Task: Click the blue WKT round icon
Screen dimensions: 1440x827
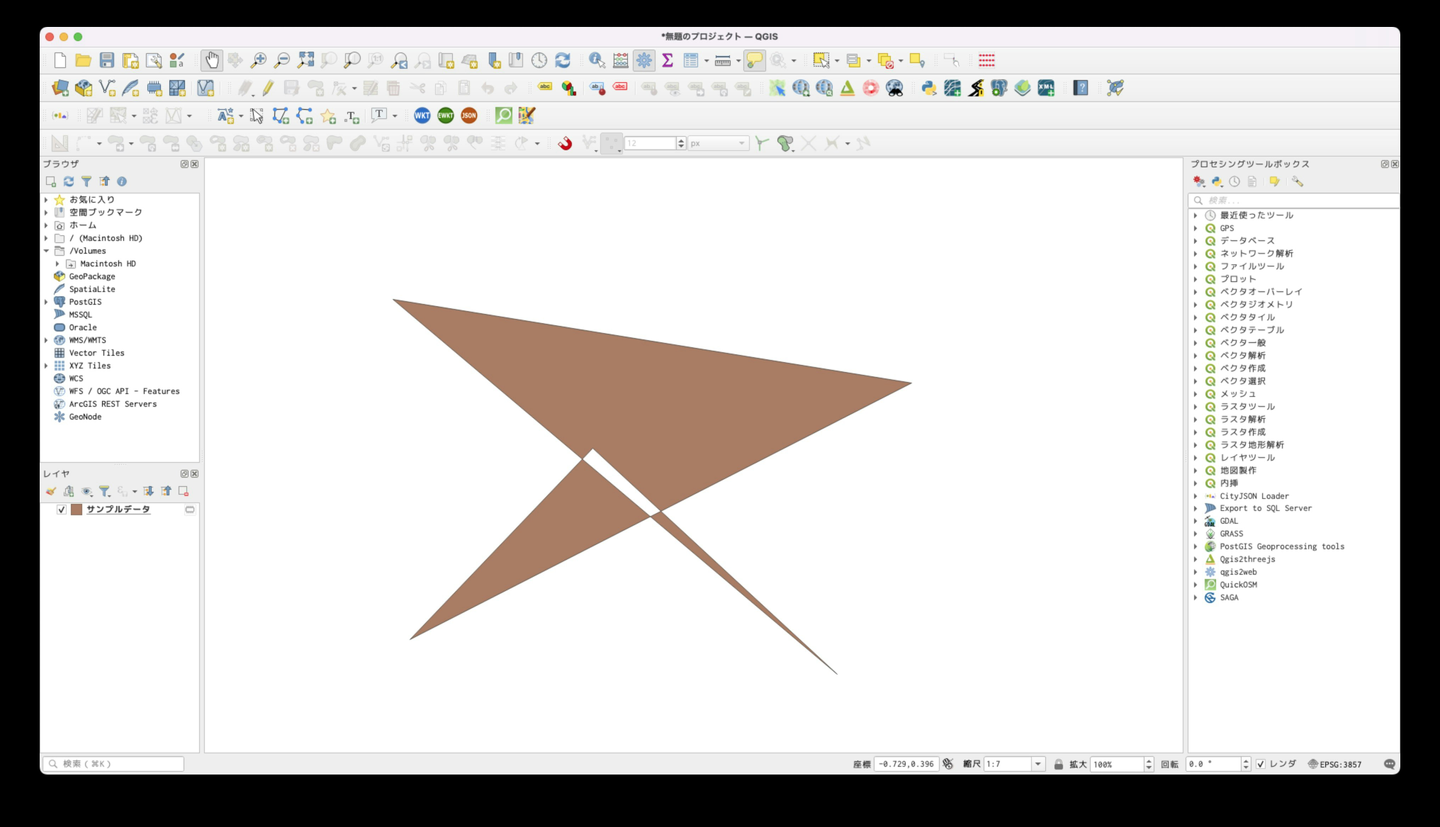Action: (x=422, y=116)
